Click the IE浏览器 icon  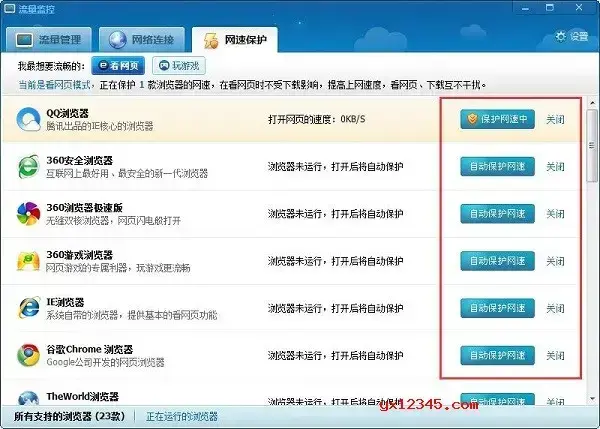click(x=28, y=308)
